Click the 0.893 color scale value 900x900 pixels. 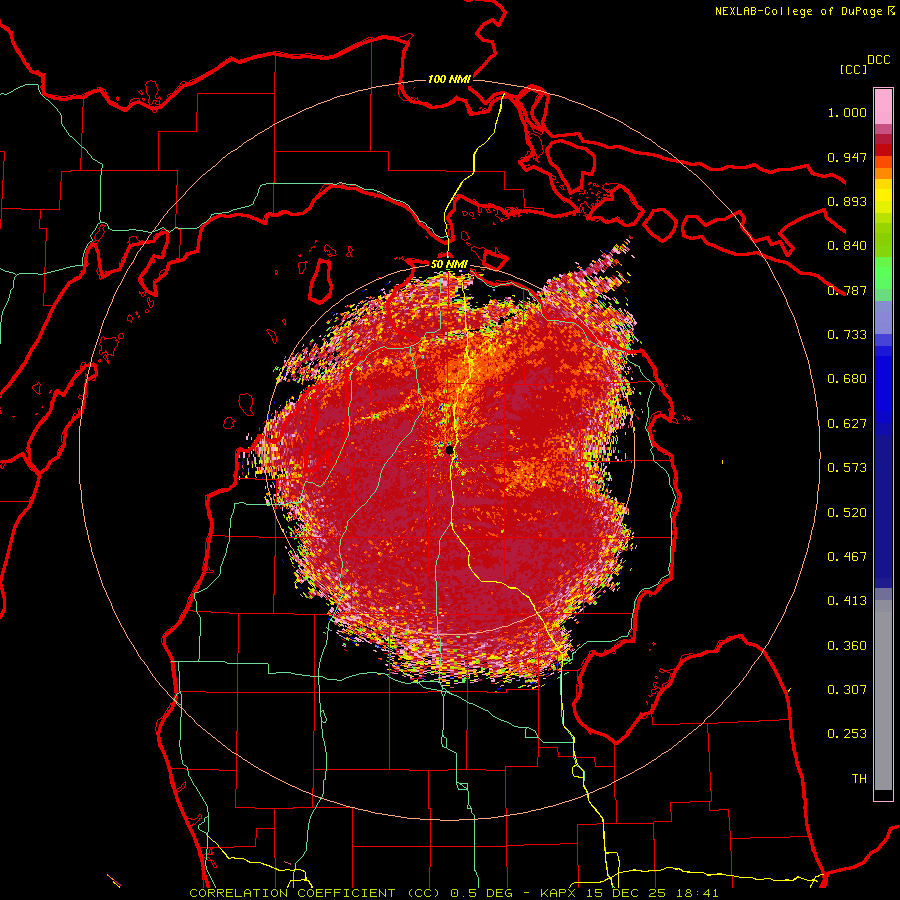point(847,201)
